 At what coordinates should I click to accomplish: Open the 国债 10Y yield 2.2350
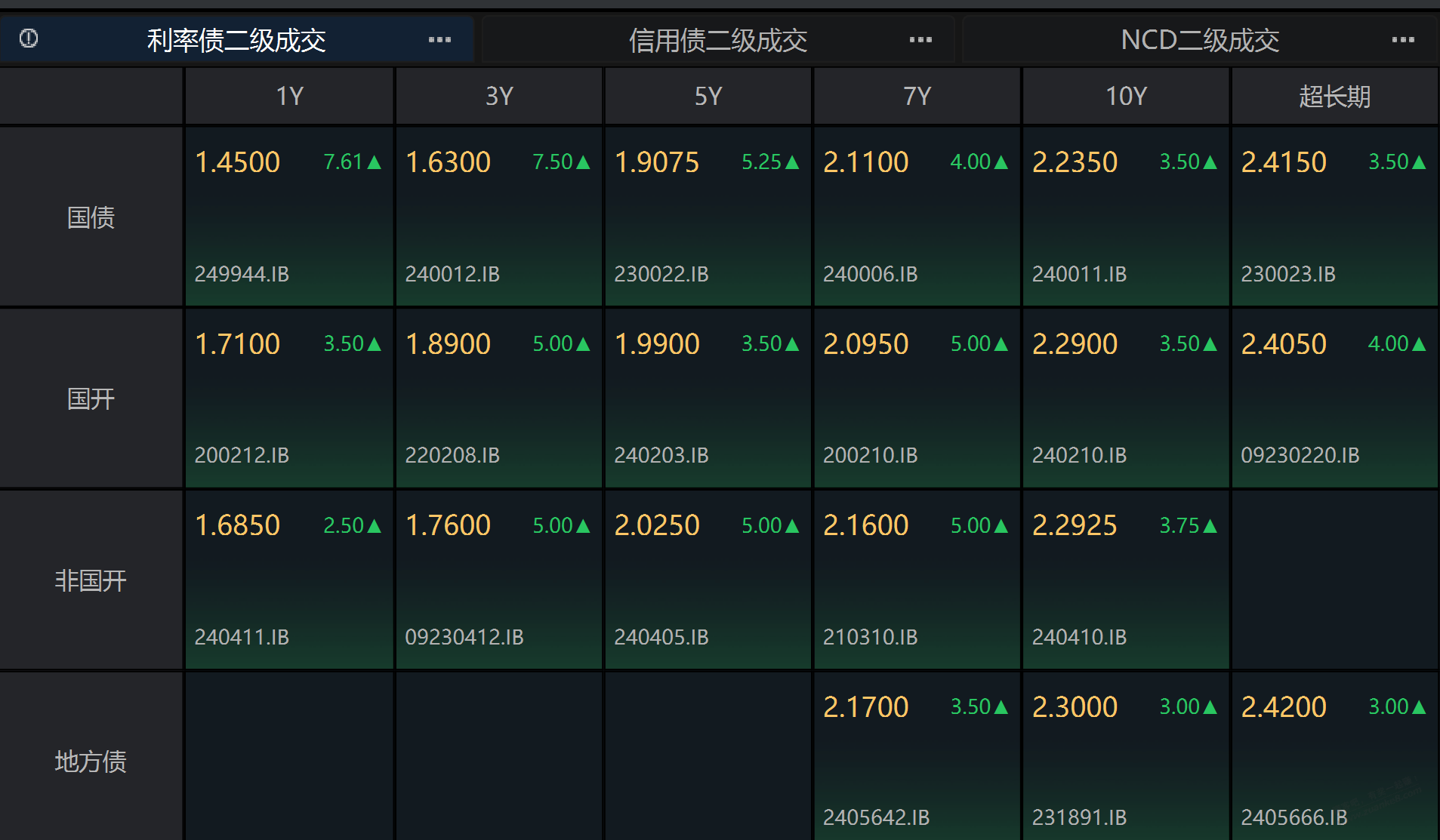(x=1075, y=162)
